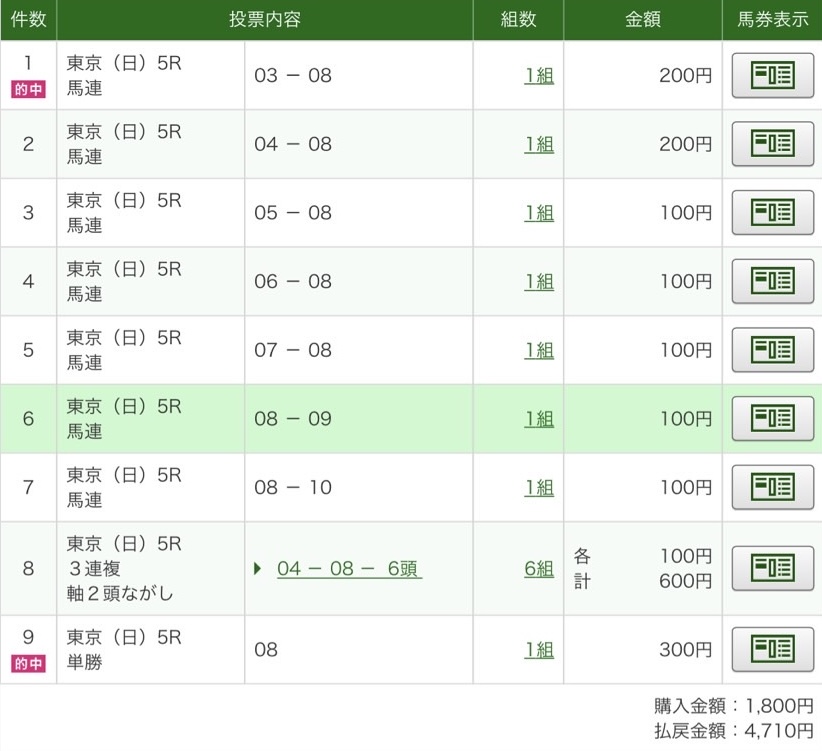Select the 的中 badge in row 1
This screenshot has width=822, height=751.
click(x=28, y=89)
